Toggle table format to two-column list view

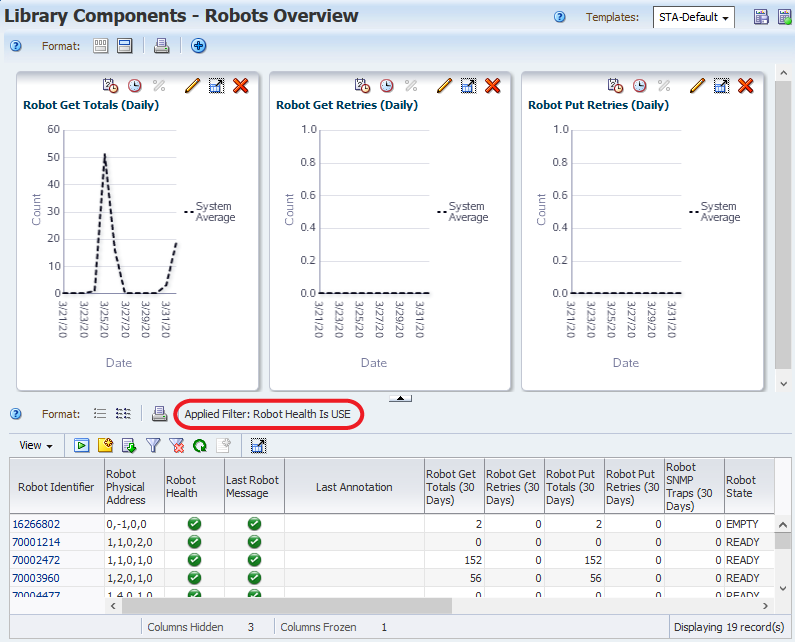click(x=123, y=413)
